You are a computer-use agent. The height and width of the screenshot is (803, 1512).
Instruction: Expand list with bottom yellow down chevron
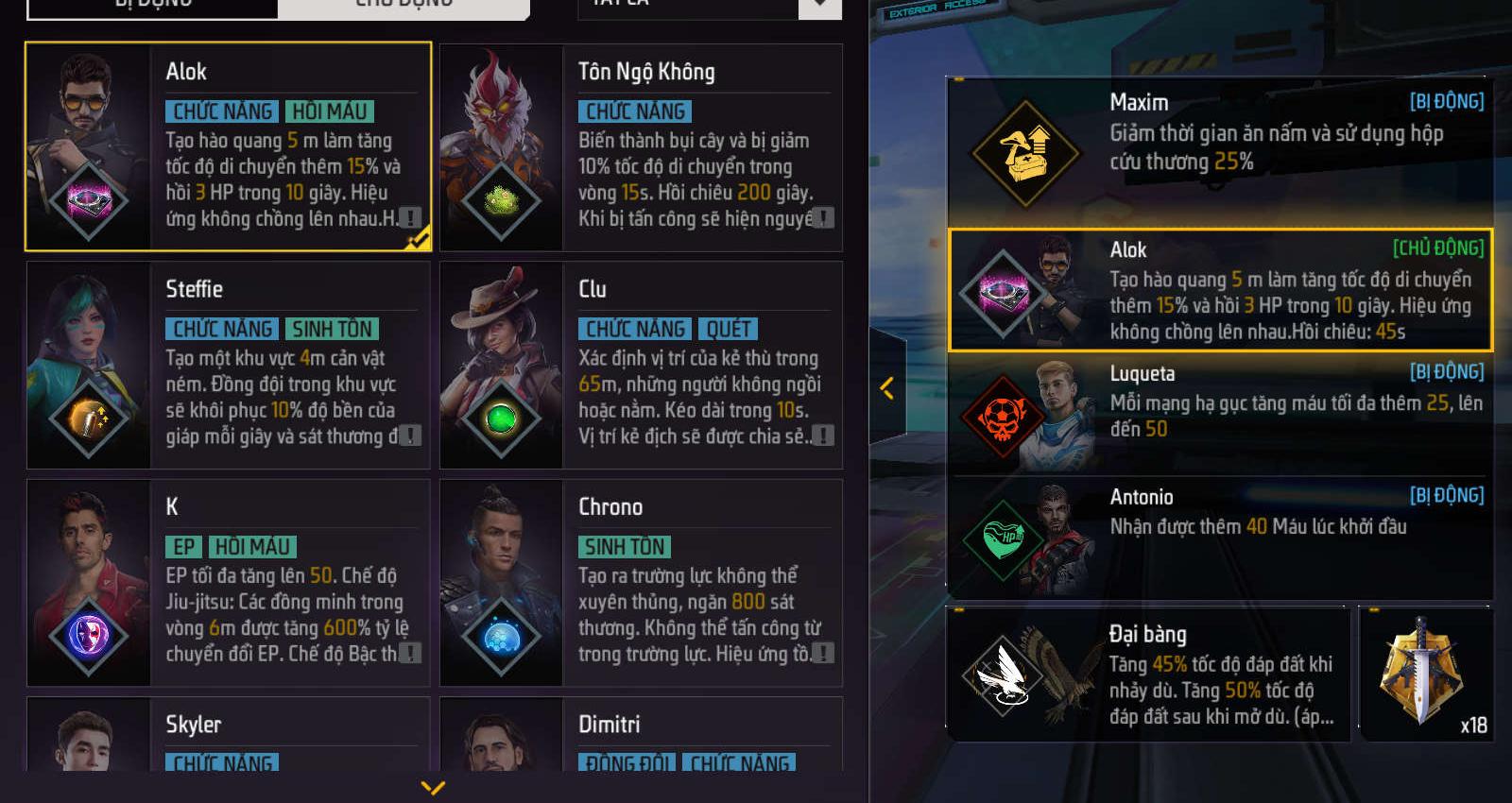[433, 787]
